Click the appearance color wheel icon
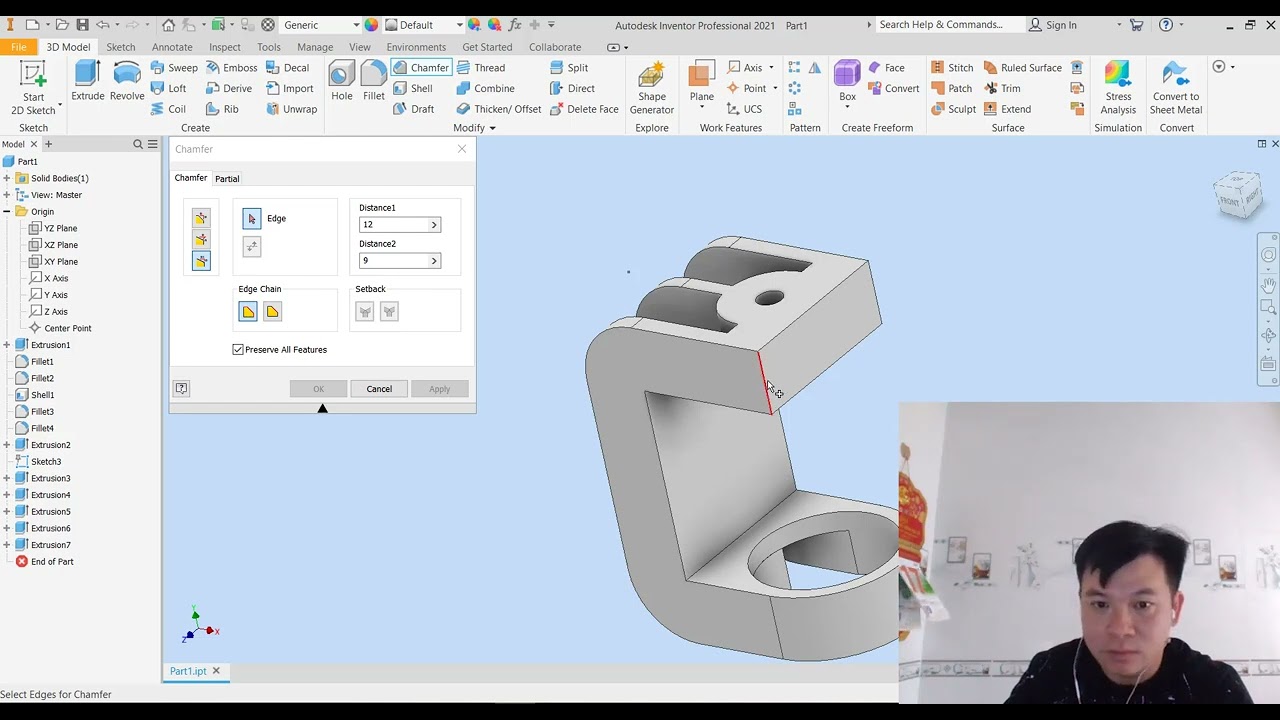The width and height of the screenshot is (1280, 720). click(371, 25)
